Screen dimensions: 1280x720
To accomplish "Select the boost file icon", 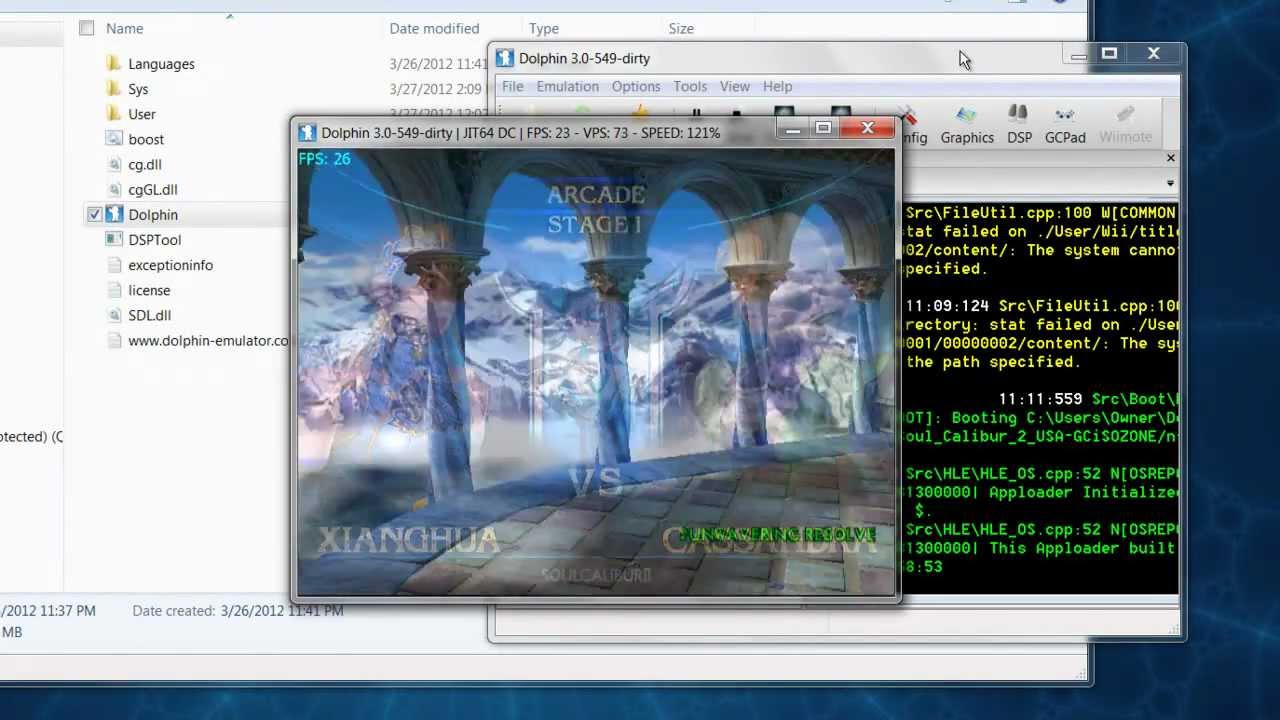I will [113, 139].
